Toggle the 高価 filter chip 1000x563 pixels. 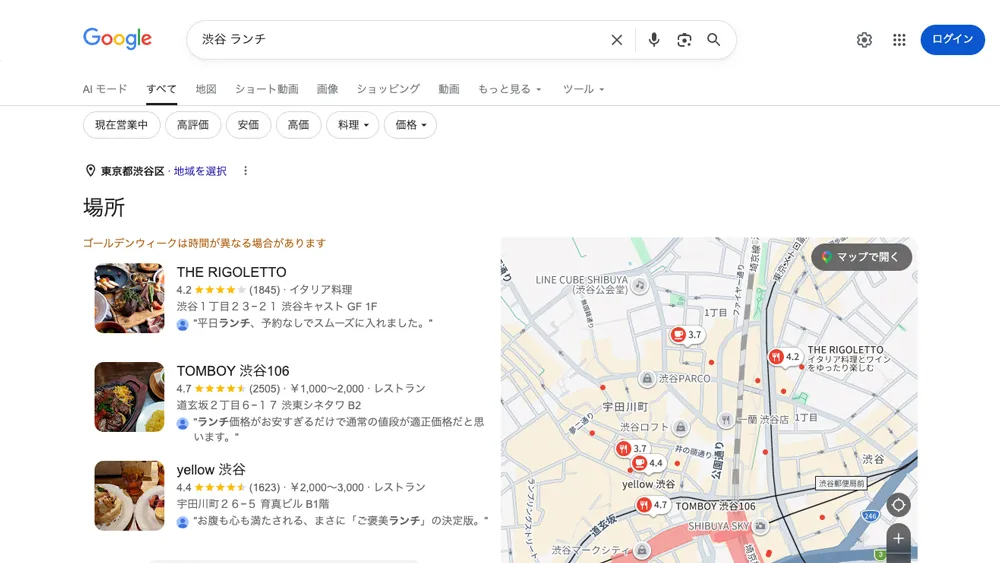point(298,125)
